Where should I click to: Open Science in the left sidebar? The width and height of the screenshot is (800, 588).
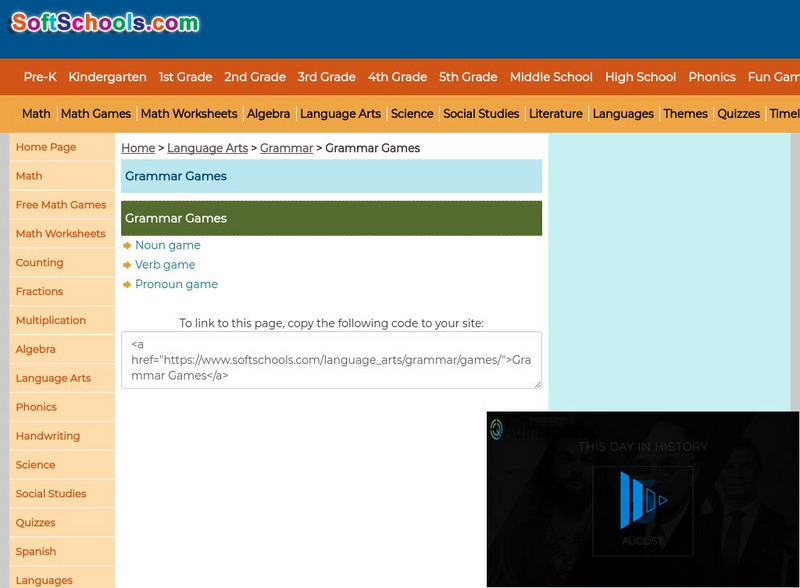tap(62, 464)
